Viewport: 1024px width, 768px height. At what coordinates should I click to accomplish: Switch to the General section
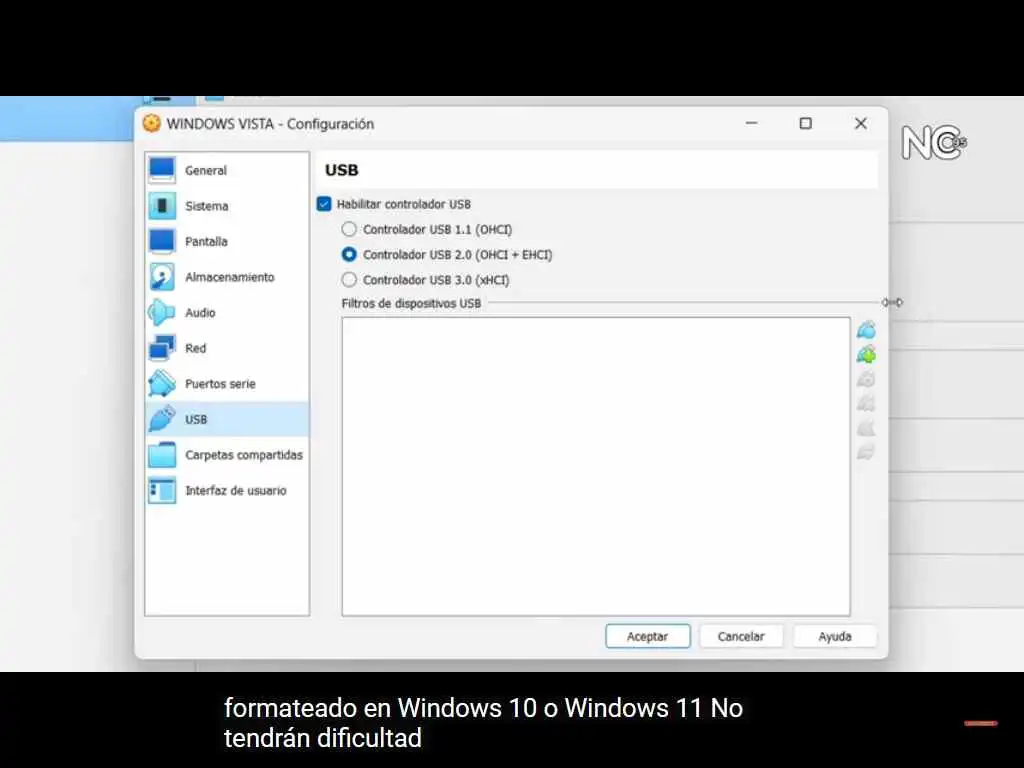click(227, 170)
